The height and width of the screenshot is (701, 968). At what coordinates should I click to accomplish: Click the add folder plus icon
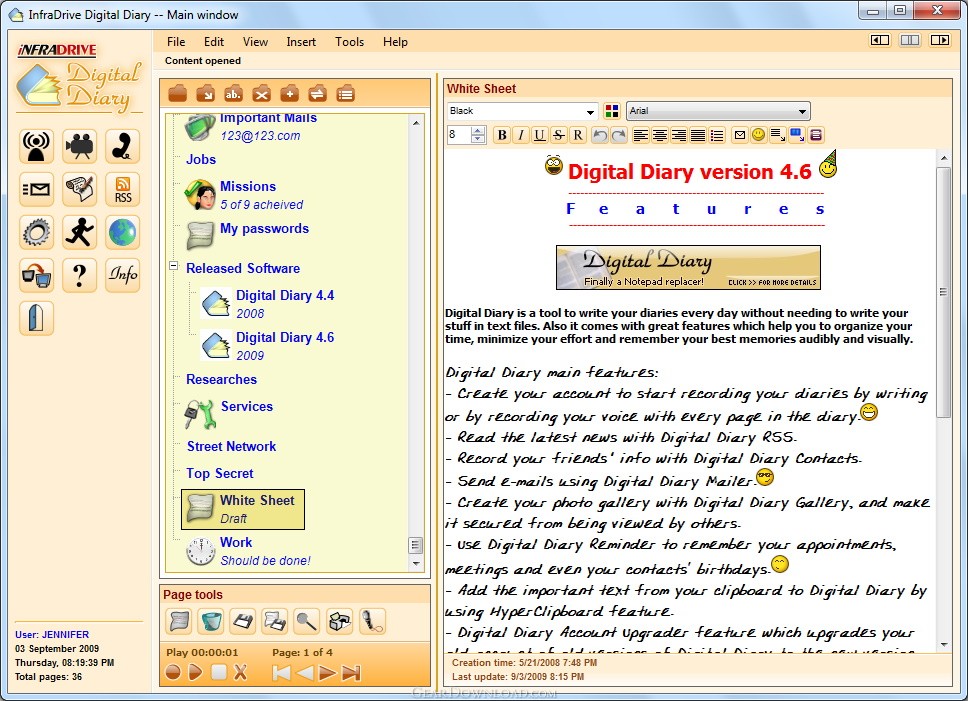click(289, 94)
